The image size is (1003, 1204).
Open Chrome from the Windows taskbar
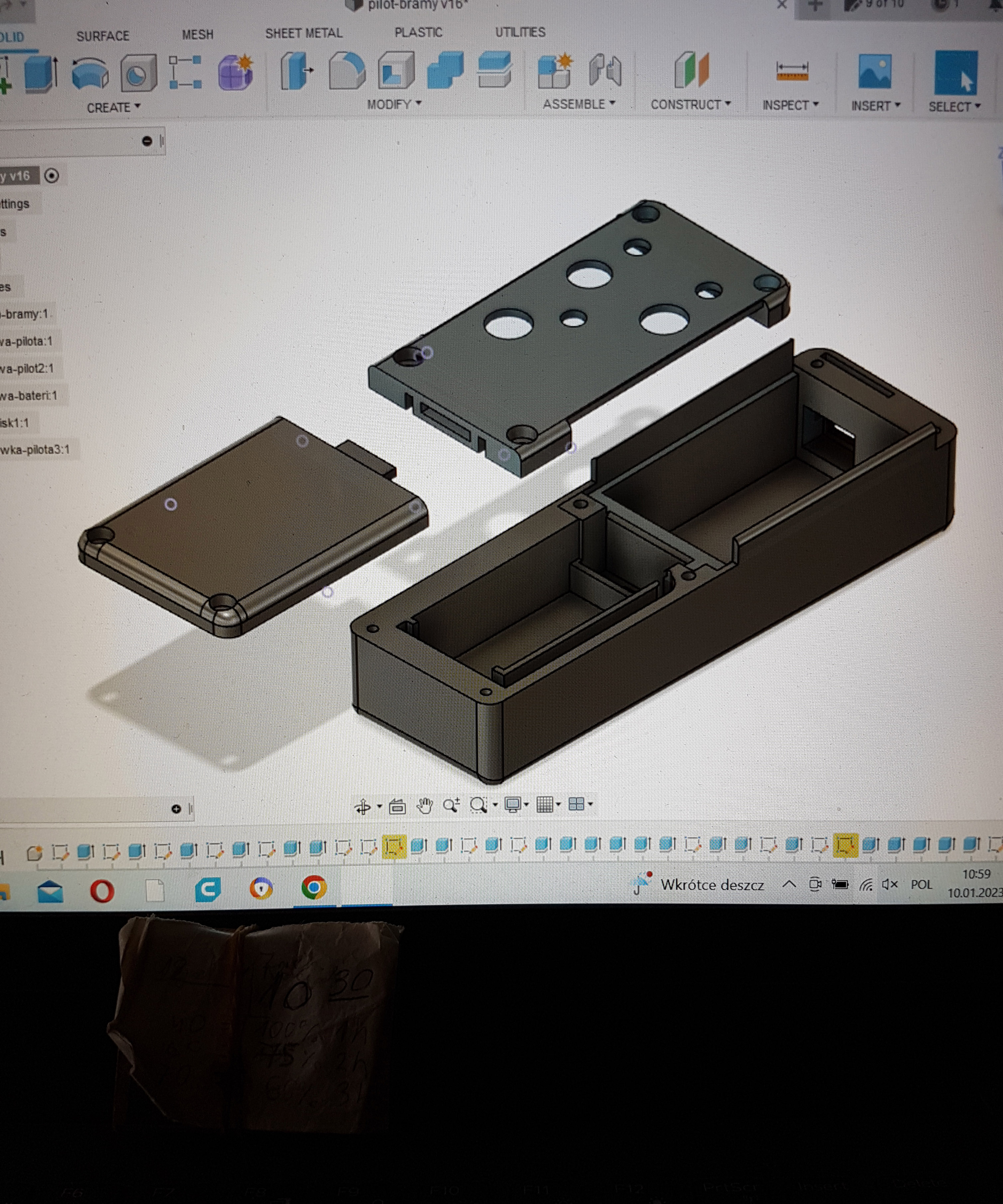pos(313,888)
